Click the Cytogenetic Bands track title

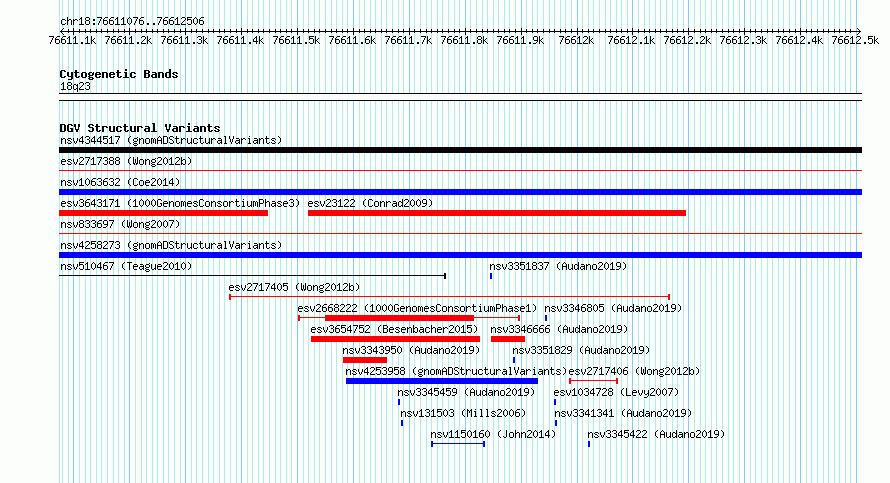tap(119, 74)
